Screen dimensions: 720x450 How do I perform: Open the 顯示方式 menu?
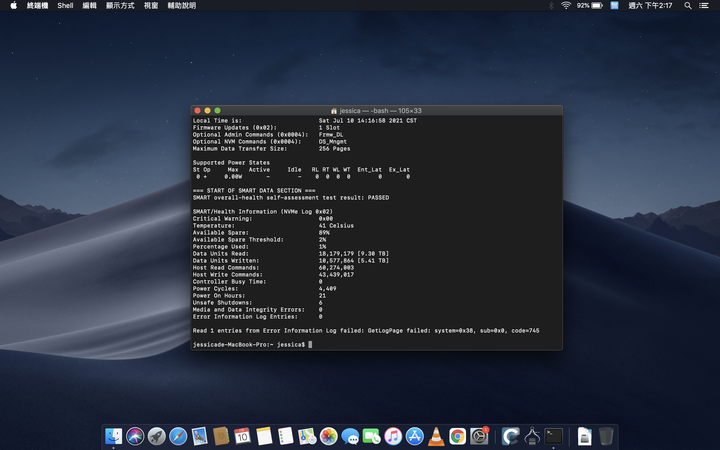(120, 6)
